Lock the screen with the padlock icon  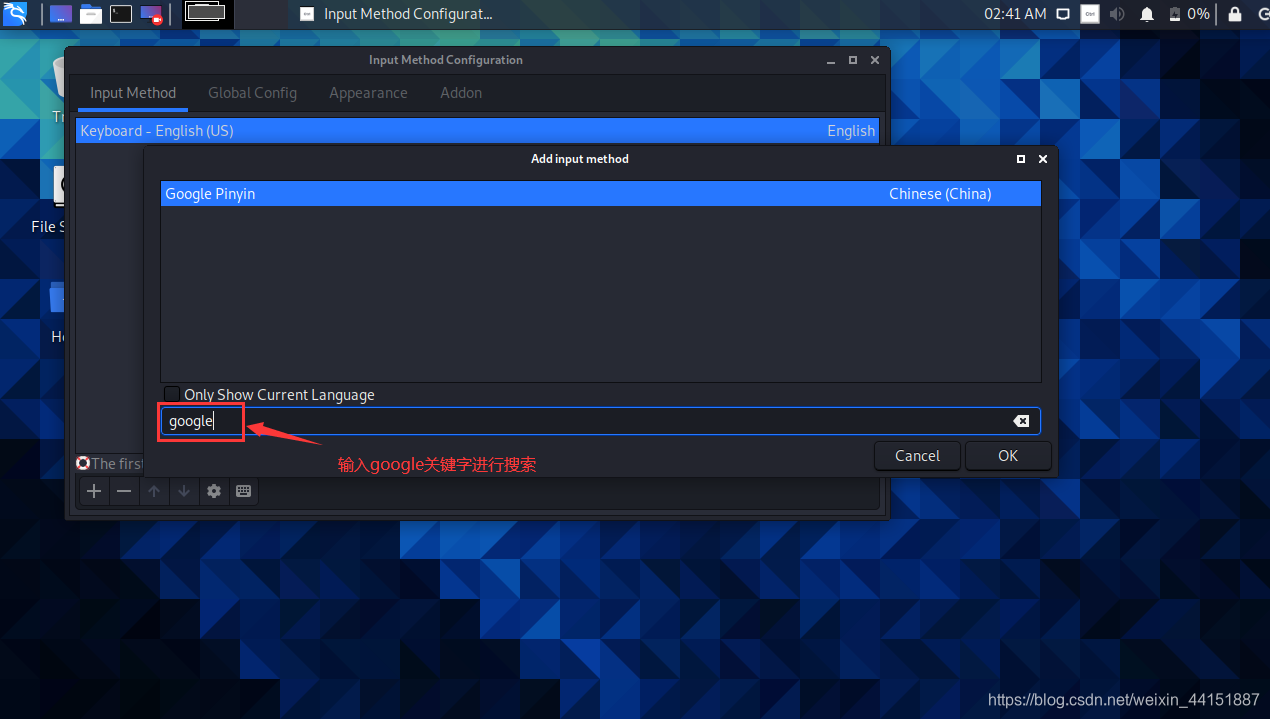[x=1235, y=14]
